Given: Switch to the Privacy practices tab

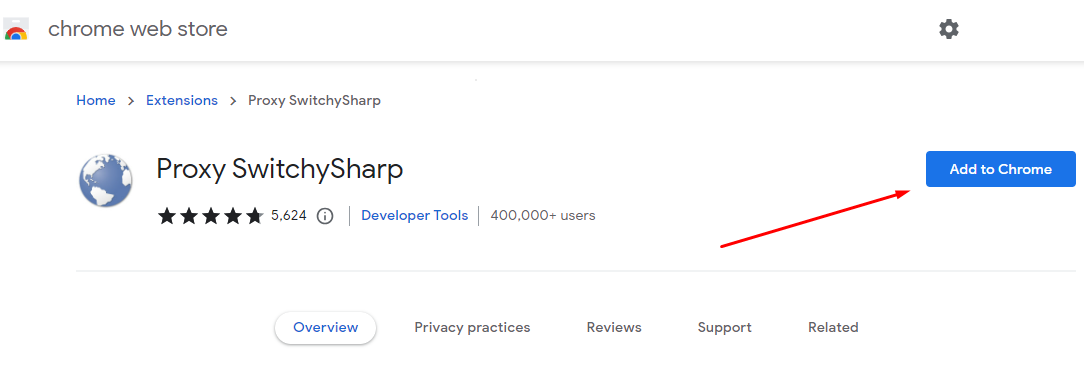Looking at the screenshot, I should [472, 327].
